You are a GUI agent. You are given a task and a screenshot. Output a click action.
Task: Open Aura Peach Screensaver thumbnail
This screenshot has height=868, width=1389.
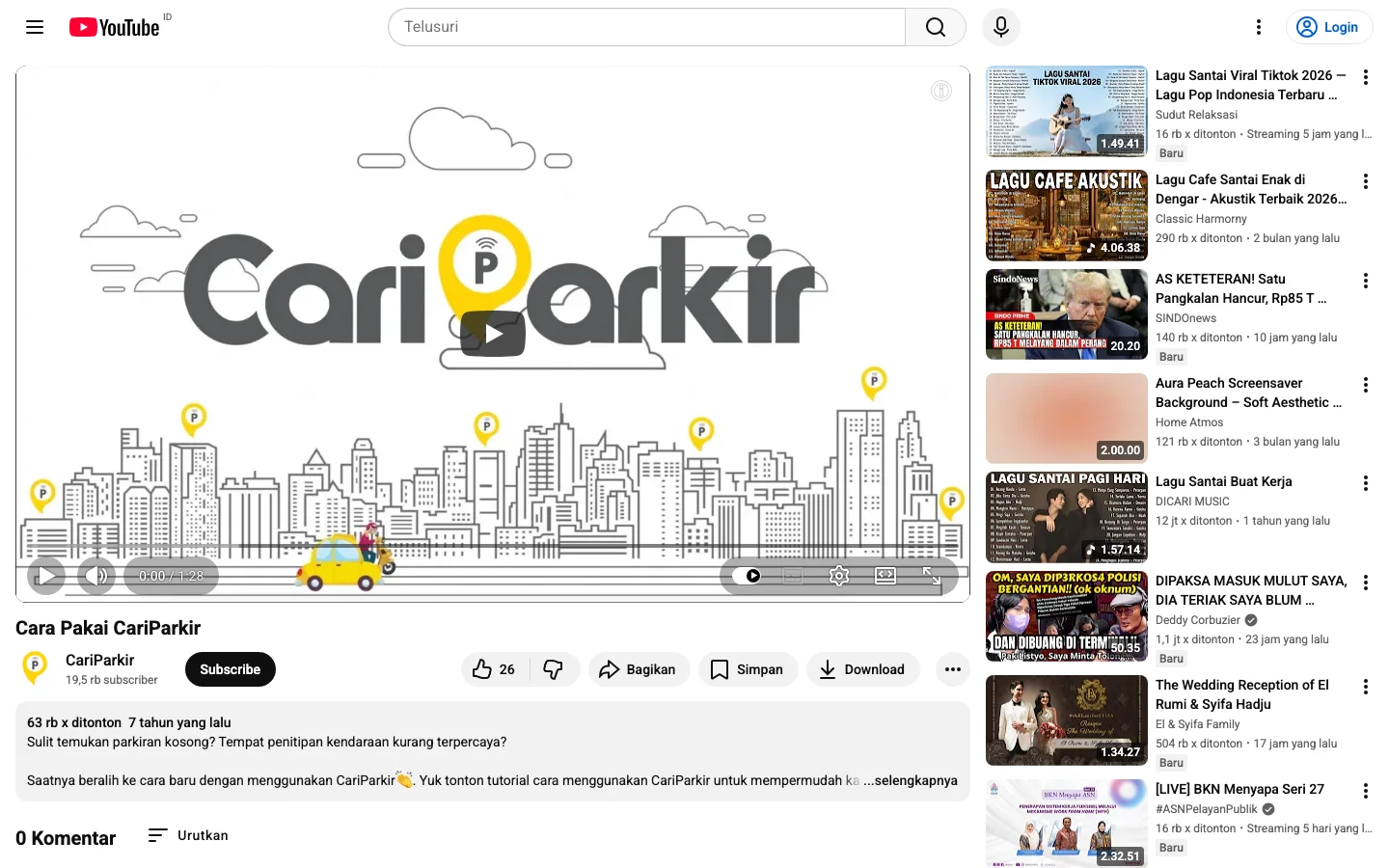[x=1067, y=419]
